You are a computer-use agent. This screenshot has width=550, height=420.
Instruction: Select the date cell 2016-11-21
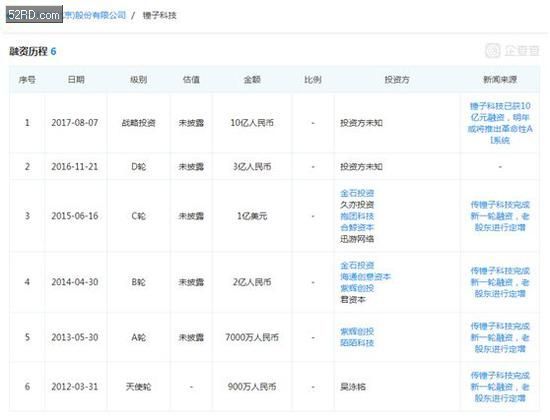[x=75, y=166]
